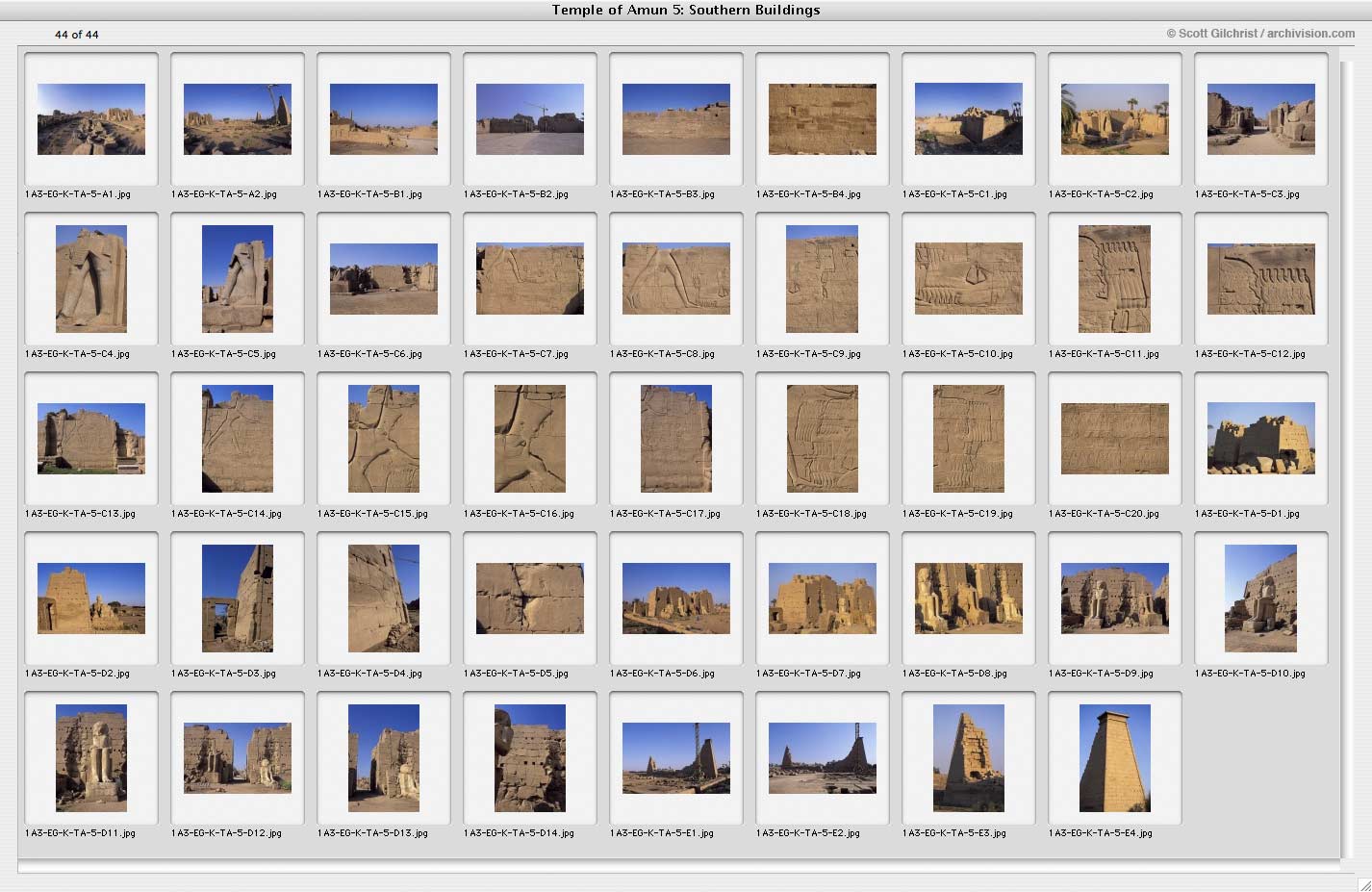Open thumbnail 1A3-EG-K-TA-5-A1.jpg

point(91,119)
